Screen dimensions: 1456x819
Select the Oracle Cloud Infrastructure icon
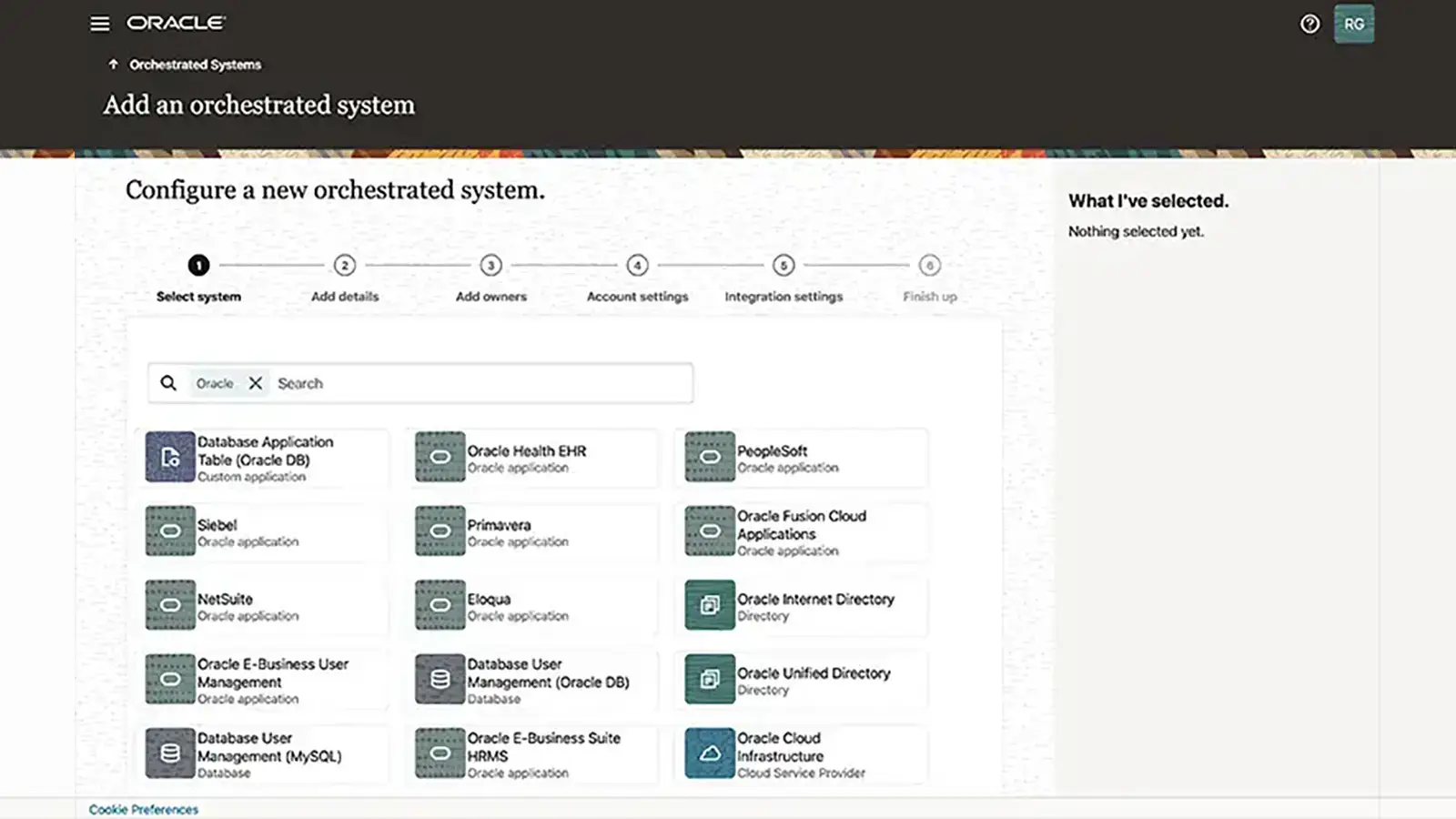tap(710, 753)
